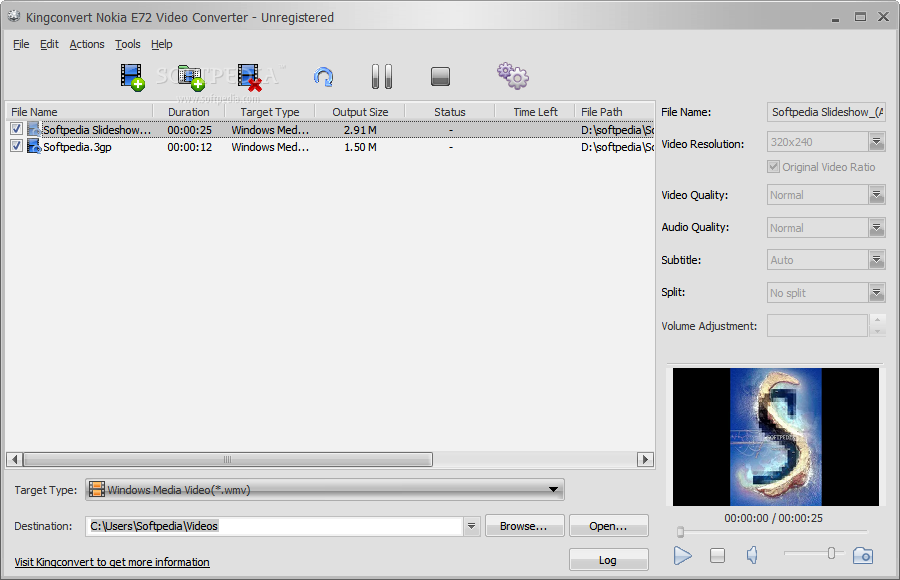Sort by Duration column header
This screenshot has height=580, width=900.
[189, 112]
